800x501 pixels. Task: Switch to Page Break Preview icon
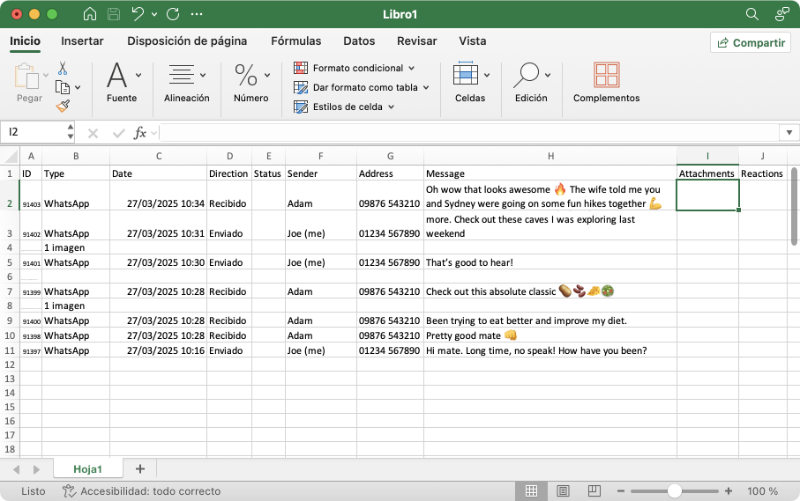[594, 491]
